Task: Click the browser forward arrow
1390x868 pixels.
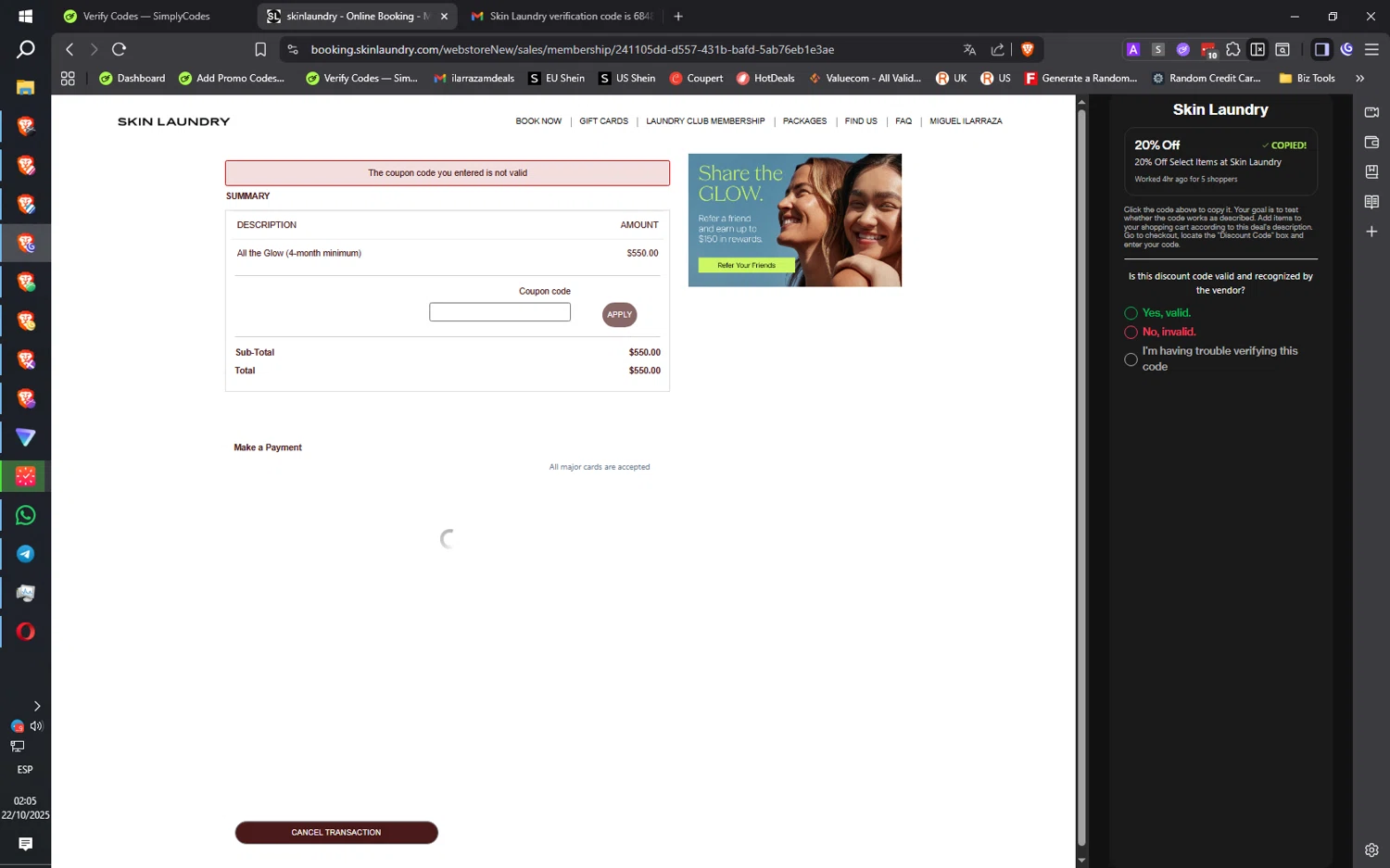Action: (x=94, y=49)
